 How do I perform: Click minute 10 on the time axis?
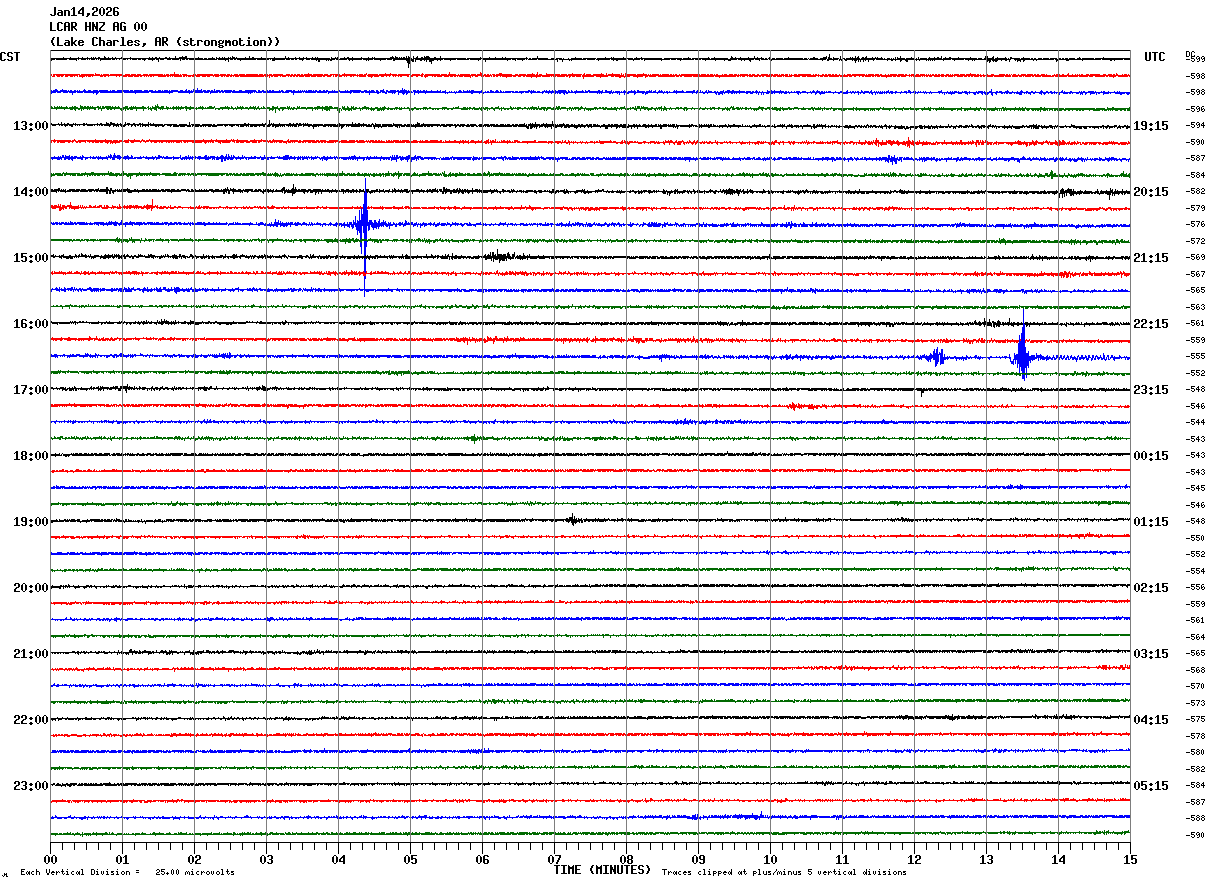(x=771, y=859)
